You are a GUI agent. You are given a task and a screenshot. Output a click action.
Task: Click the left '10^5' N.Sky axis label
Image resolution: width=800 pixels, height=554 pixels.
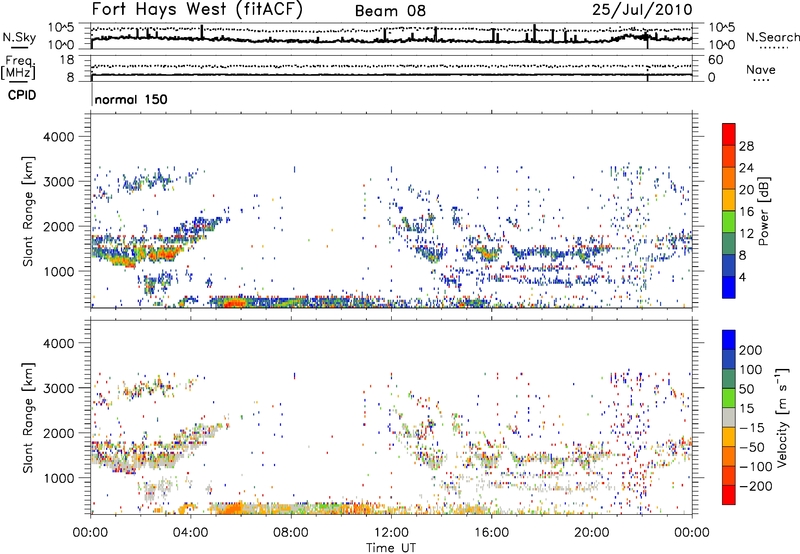pyautogui.click(x=61, y=28)
